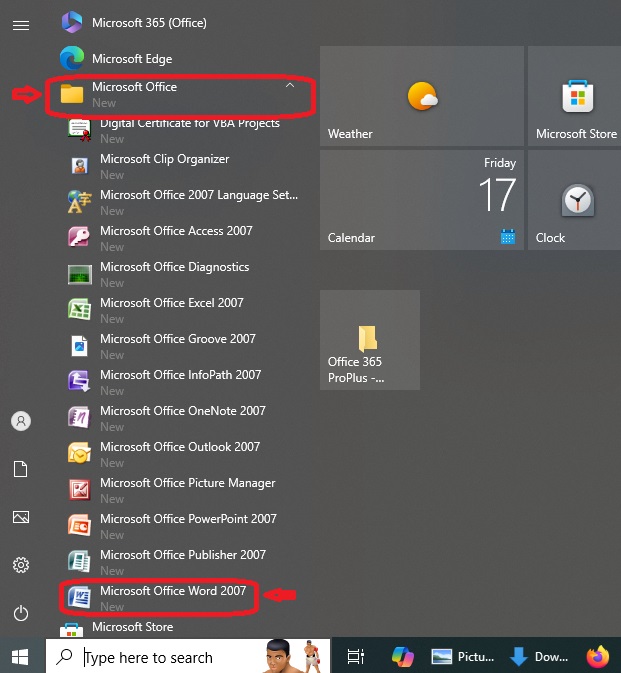Open Task View from the taskbar

[x=356, y=657]
